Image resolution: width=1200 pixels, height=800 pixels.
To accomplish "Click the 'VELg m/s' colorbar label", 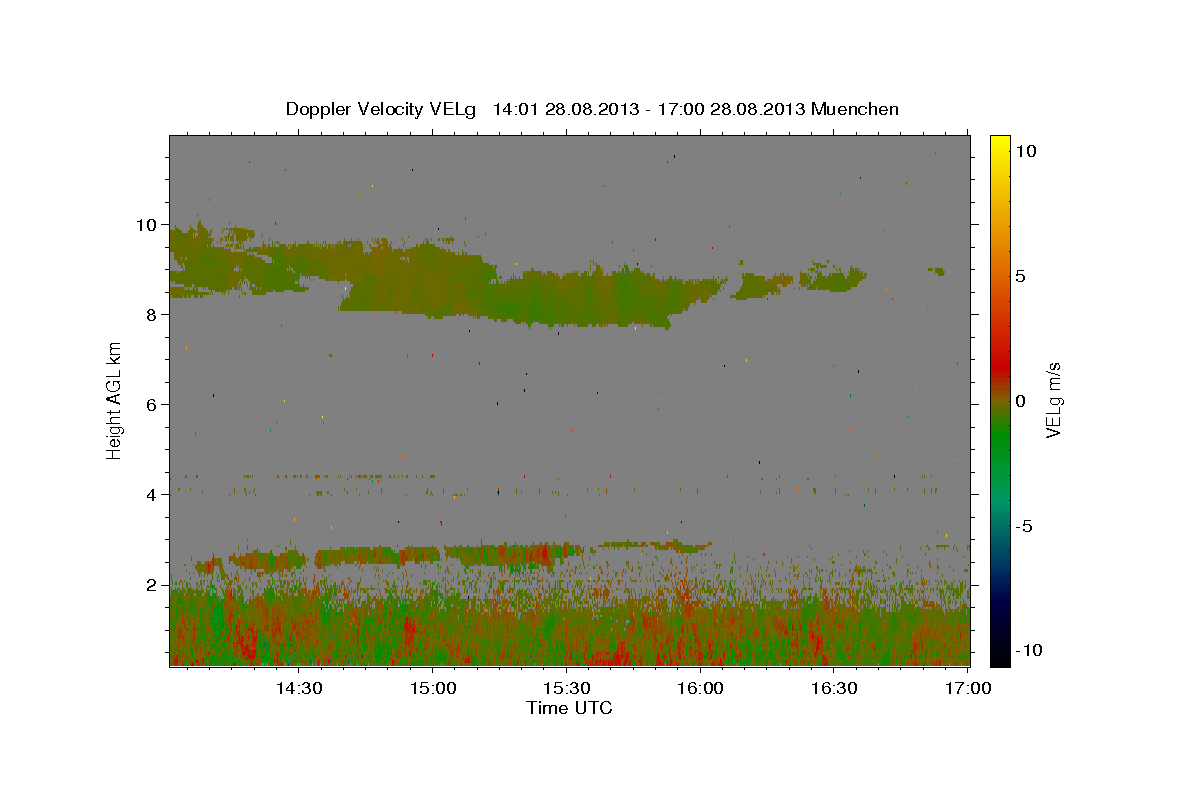I will [1053, 401].
